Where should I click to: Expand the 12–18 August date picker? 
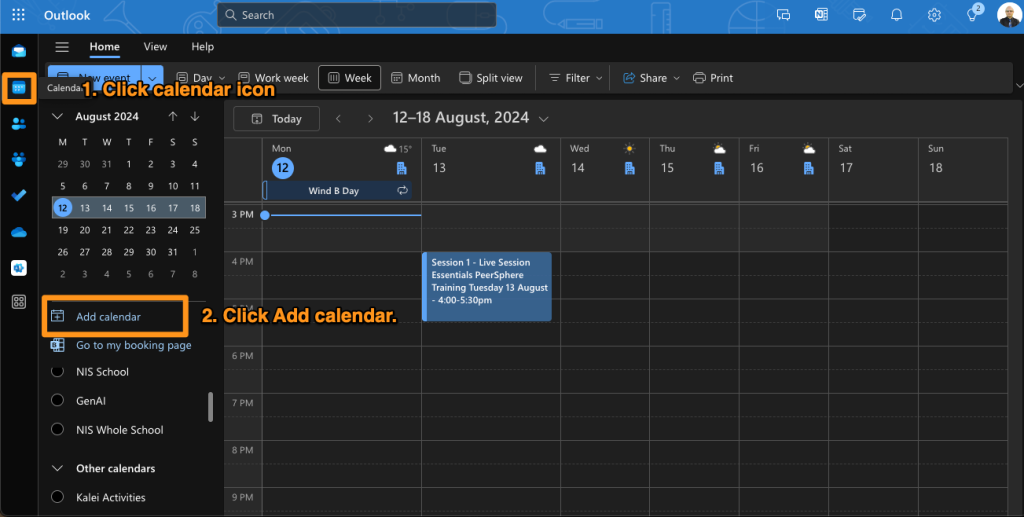point(543,119)
